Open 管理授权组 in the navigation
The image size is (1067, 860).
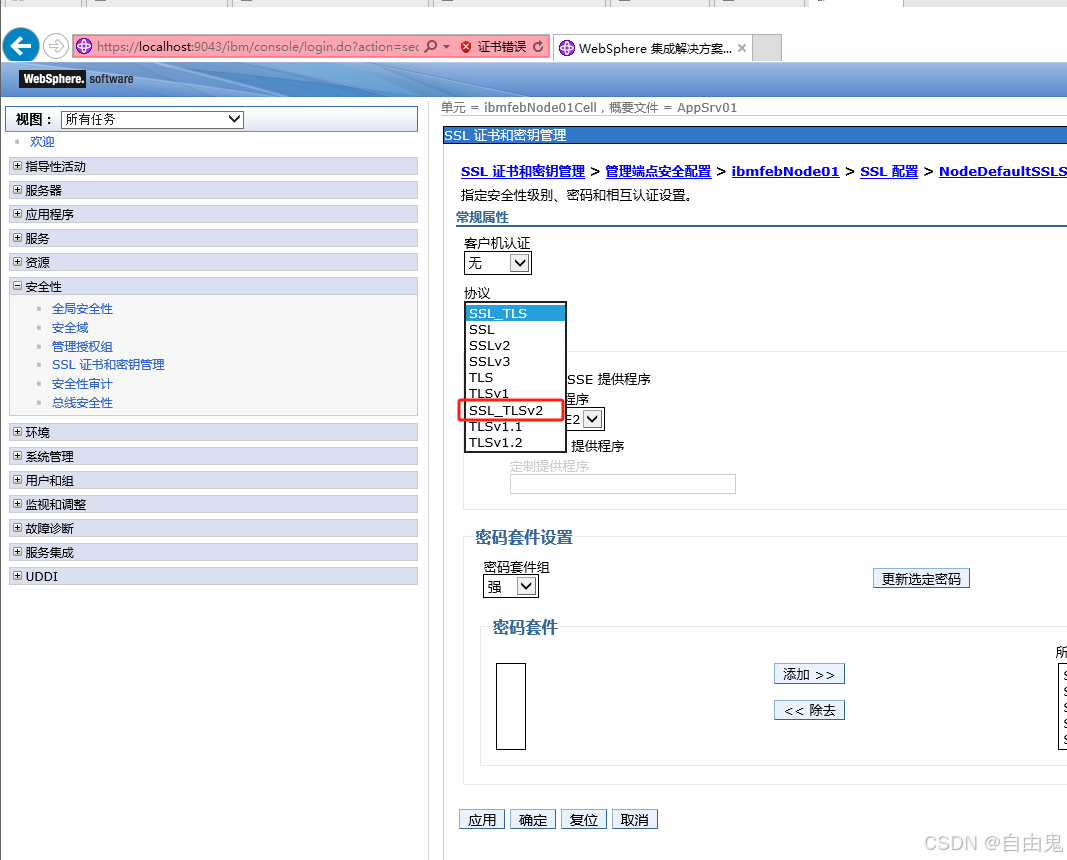pos(82,346)
